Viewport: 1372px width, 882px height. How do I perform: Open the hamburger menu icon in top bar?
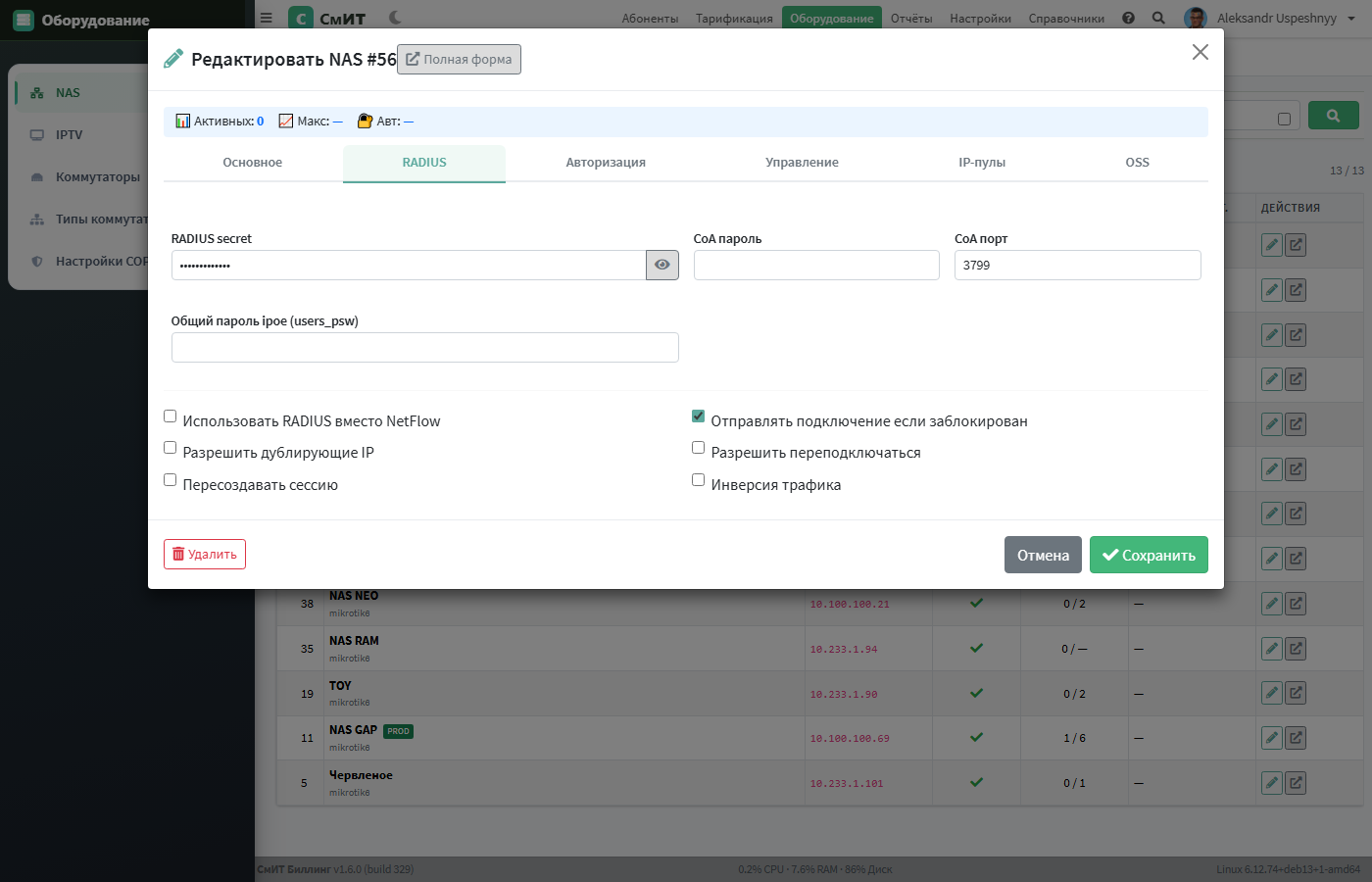pos(266,18)
